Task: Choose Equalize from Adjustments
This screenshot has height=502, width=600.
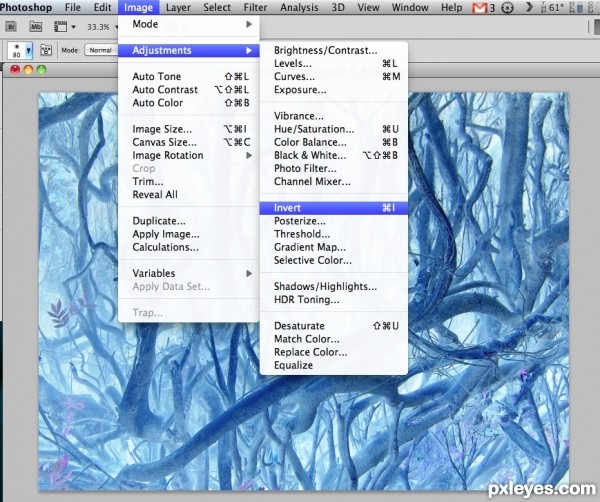Action: pyautogui.click(x=334, y=365)
